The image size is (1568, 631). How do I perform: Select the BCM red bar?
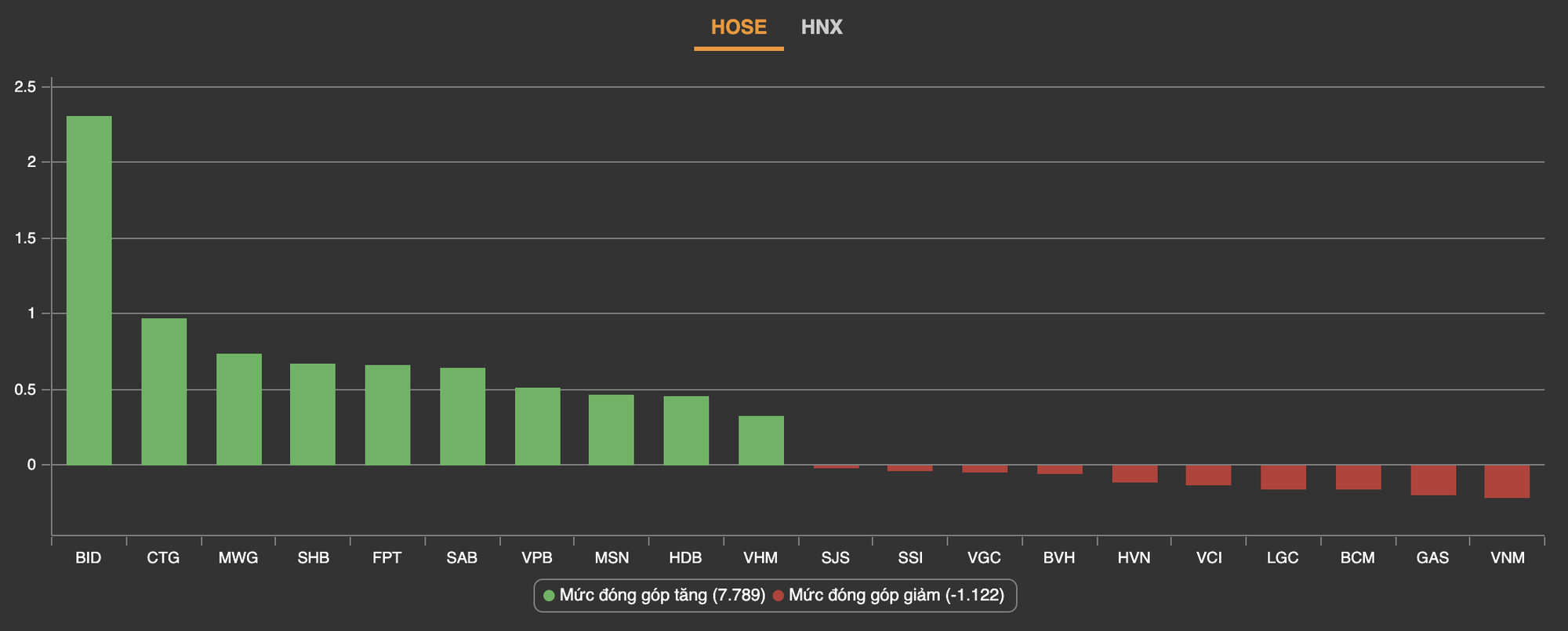pyautogui.click(x=1359, y=477)
